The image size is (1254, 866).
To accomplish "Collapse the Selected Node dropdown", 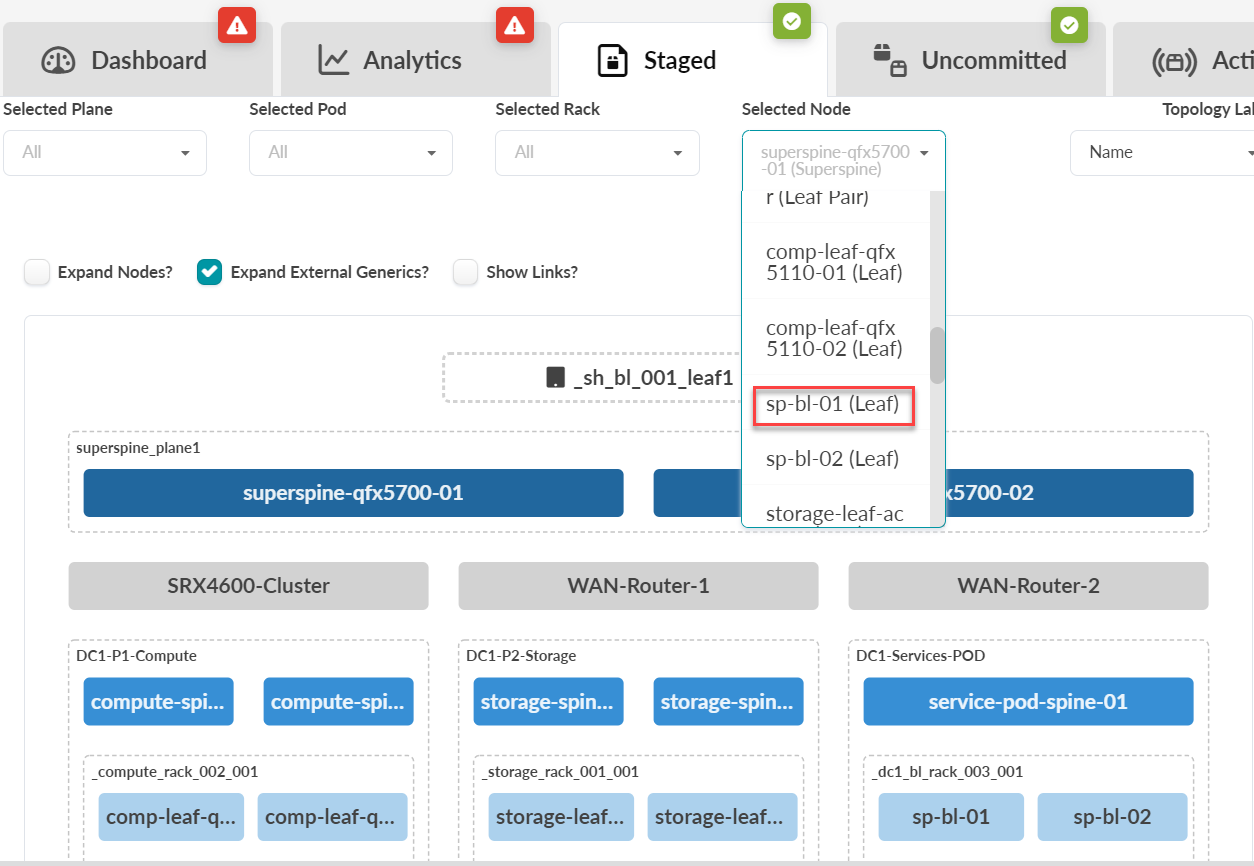I will (843, 161).
